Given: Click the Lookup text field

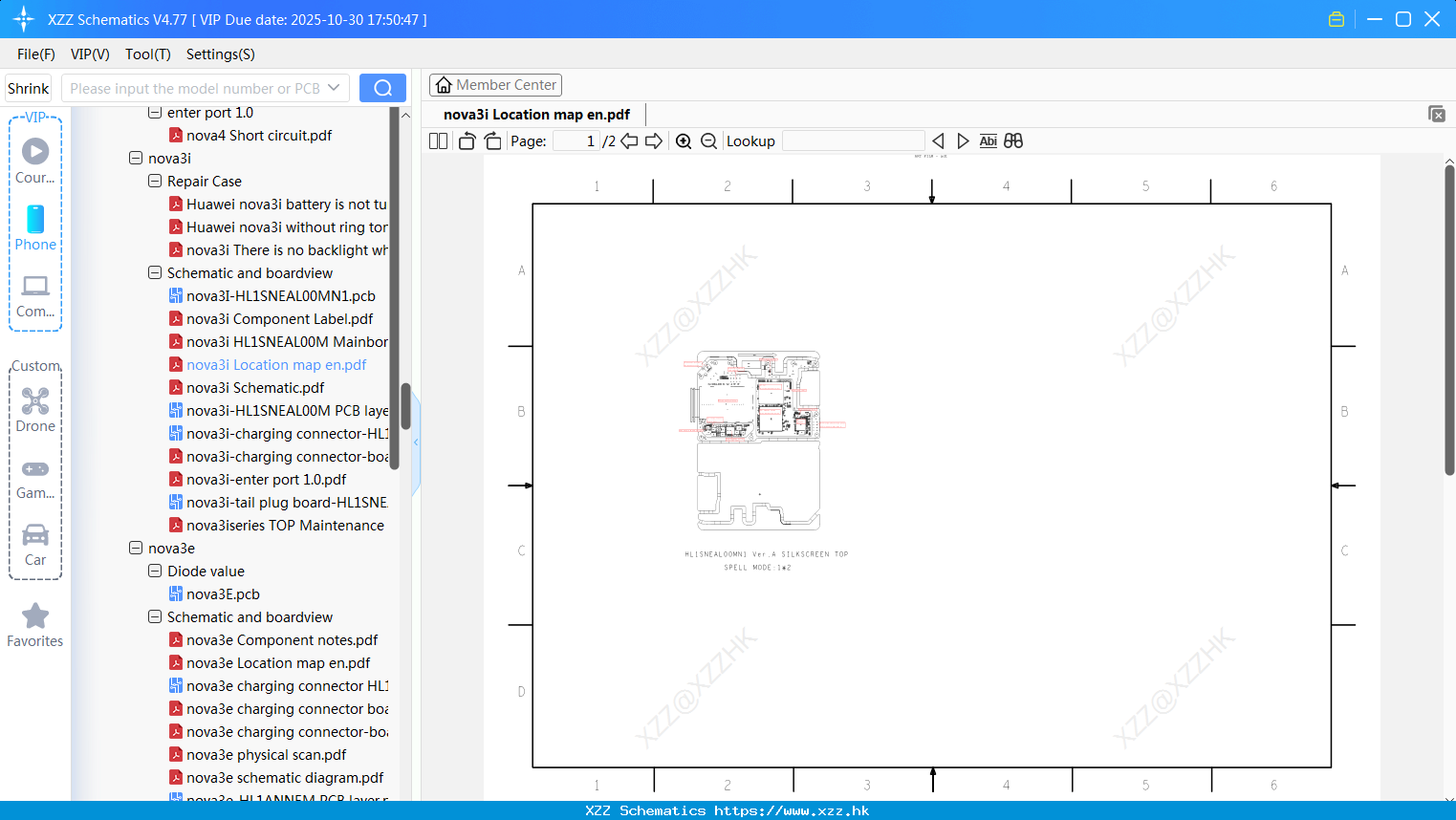Looking at the screenshot, I should [x=853, y=141].
